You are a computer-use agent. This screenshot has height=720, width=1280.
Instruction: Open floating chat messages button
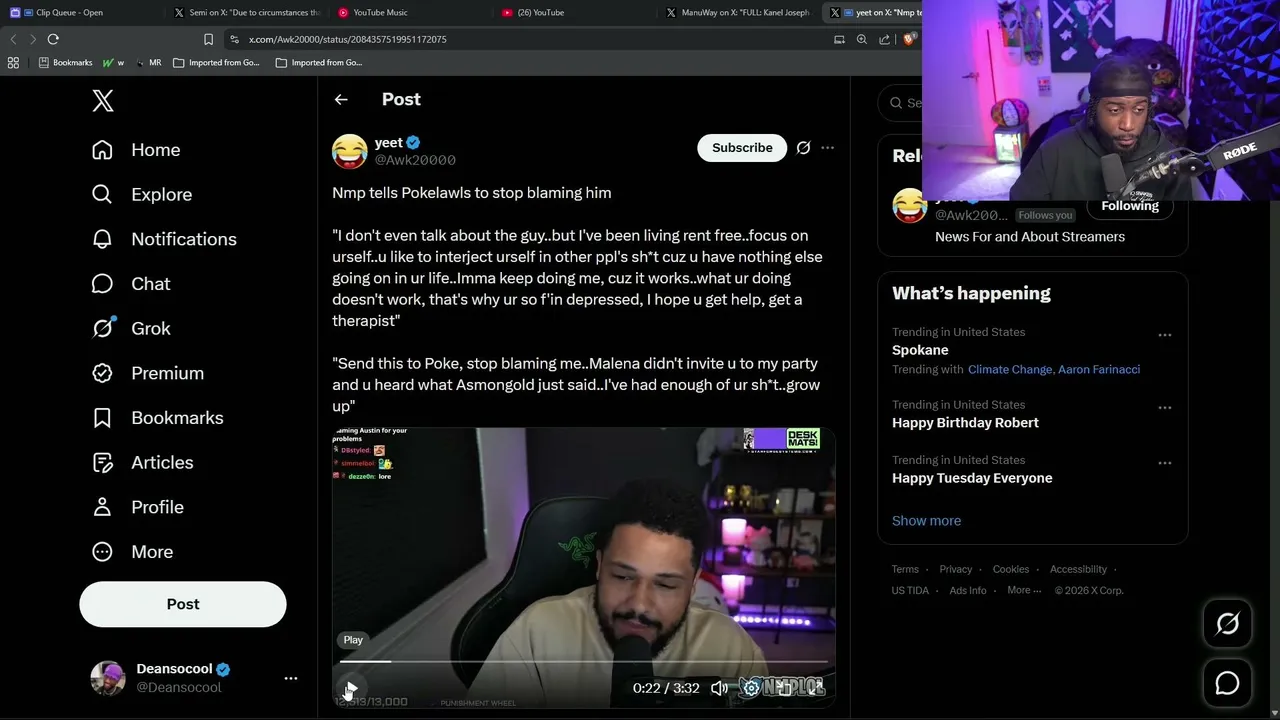coord(1227,683)
